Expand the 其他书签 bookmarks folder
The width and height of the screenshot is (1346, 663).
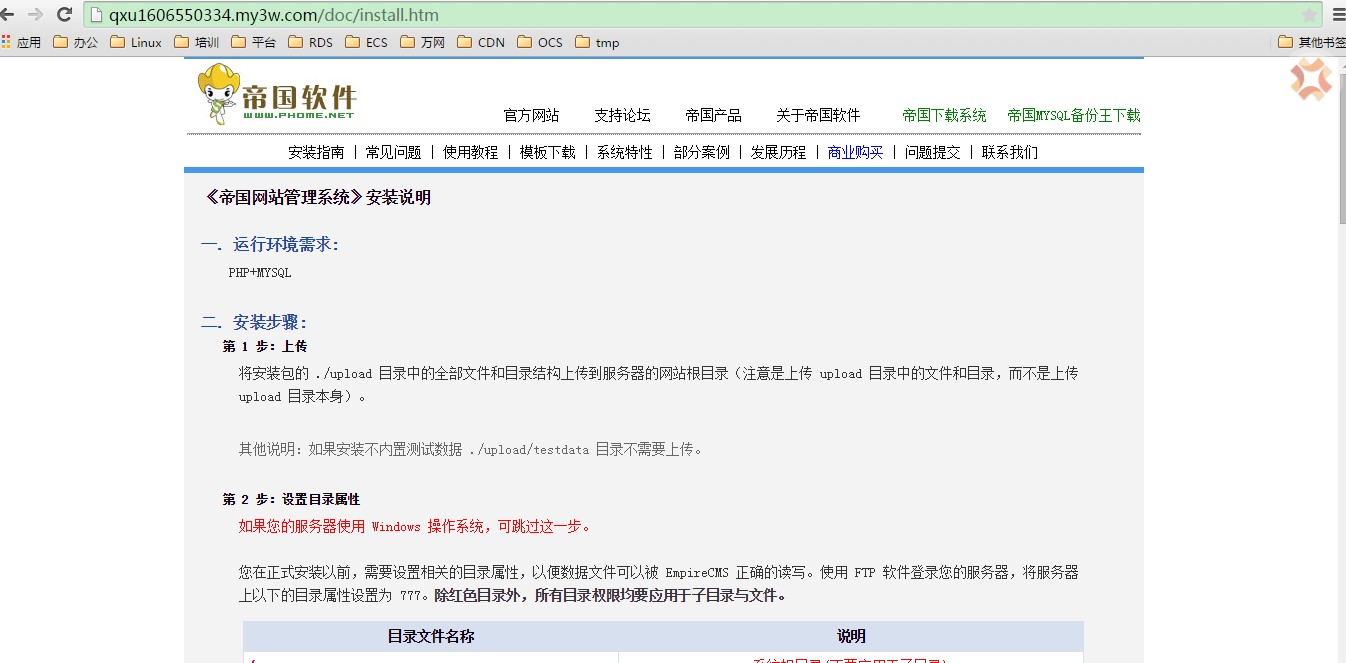(1312, 42)
